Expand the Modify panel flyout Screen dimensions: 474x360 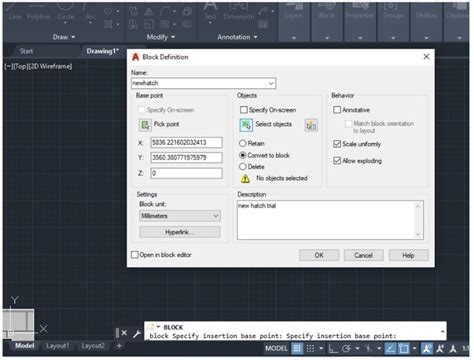[161, 37]
